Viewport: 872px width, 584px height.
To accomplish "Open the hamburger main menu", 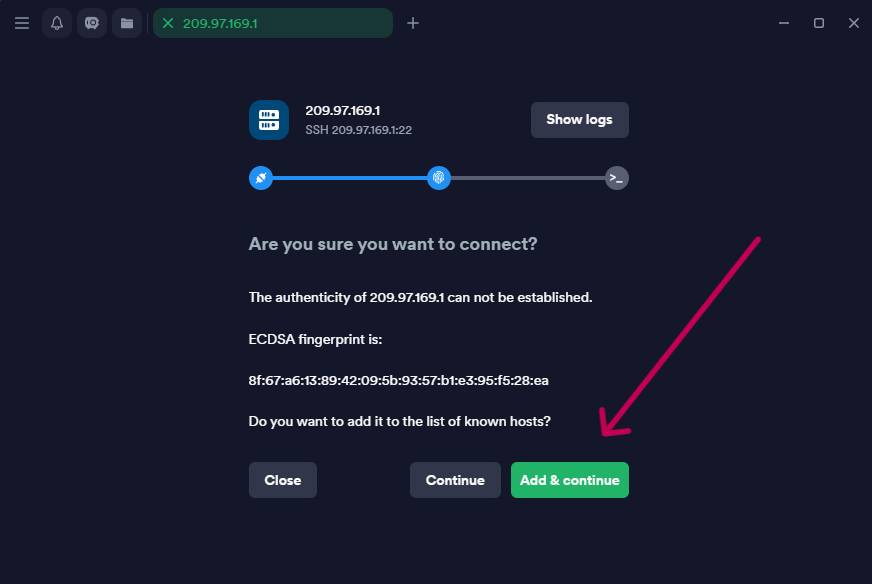I will [22, 23].
